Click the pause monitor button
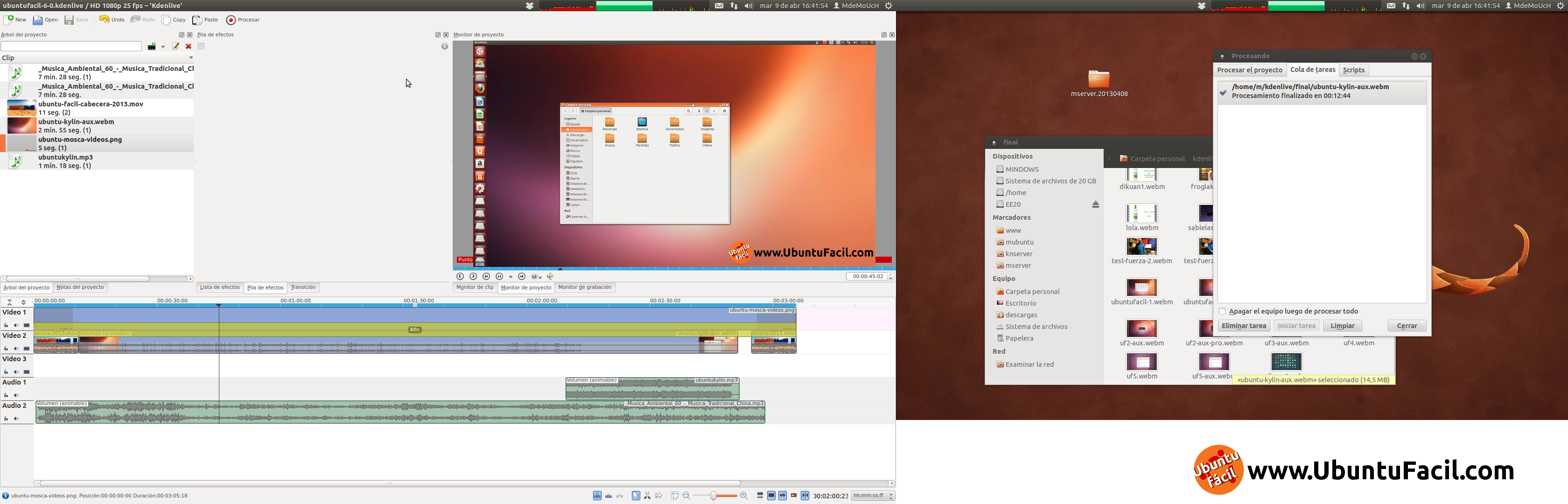This screenshot has width=1568, height=504. (499, 276)
